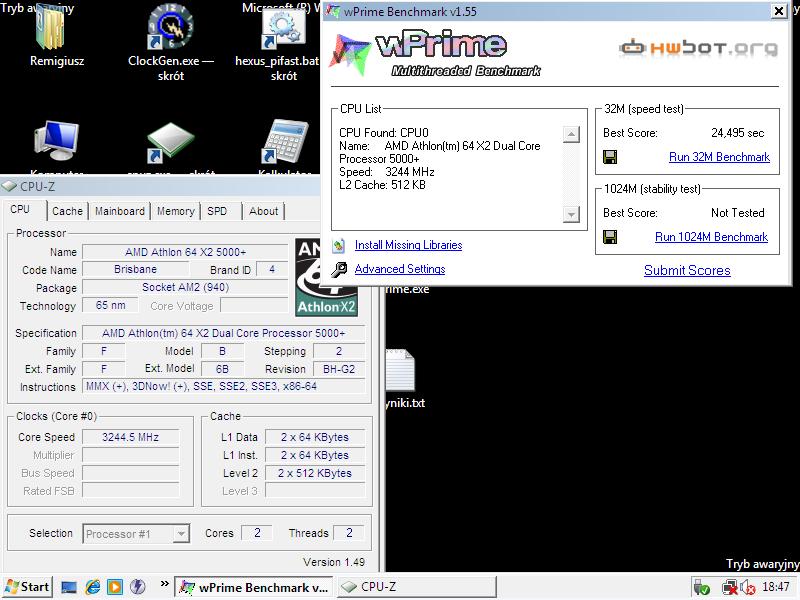Open the CPU-Z shortcut desktop icon
Viewport: 800px width, 600px height.
[x=170, y=142]
